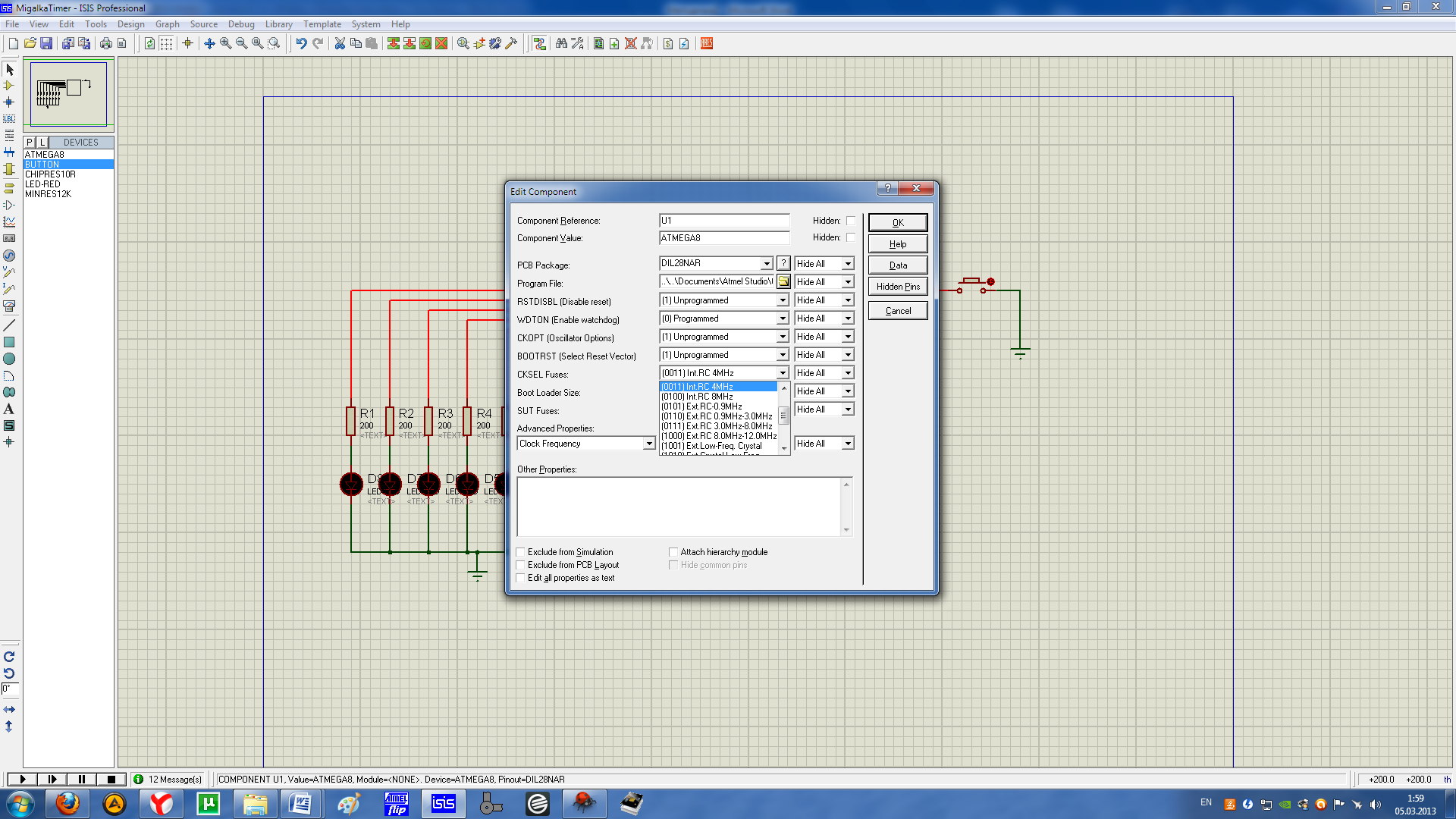Viewport: 1456px width, 819px height.
Task: Click the Cut scissors icon
Action: [x=340, y=43]
